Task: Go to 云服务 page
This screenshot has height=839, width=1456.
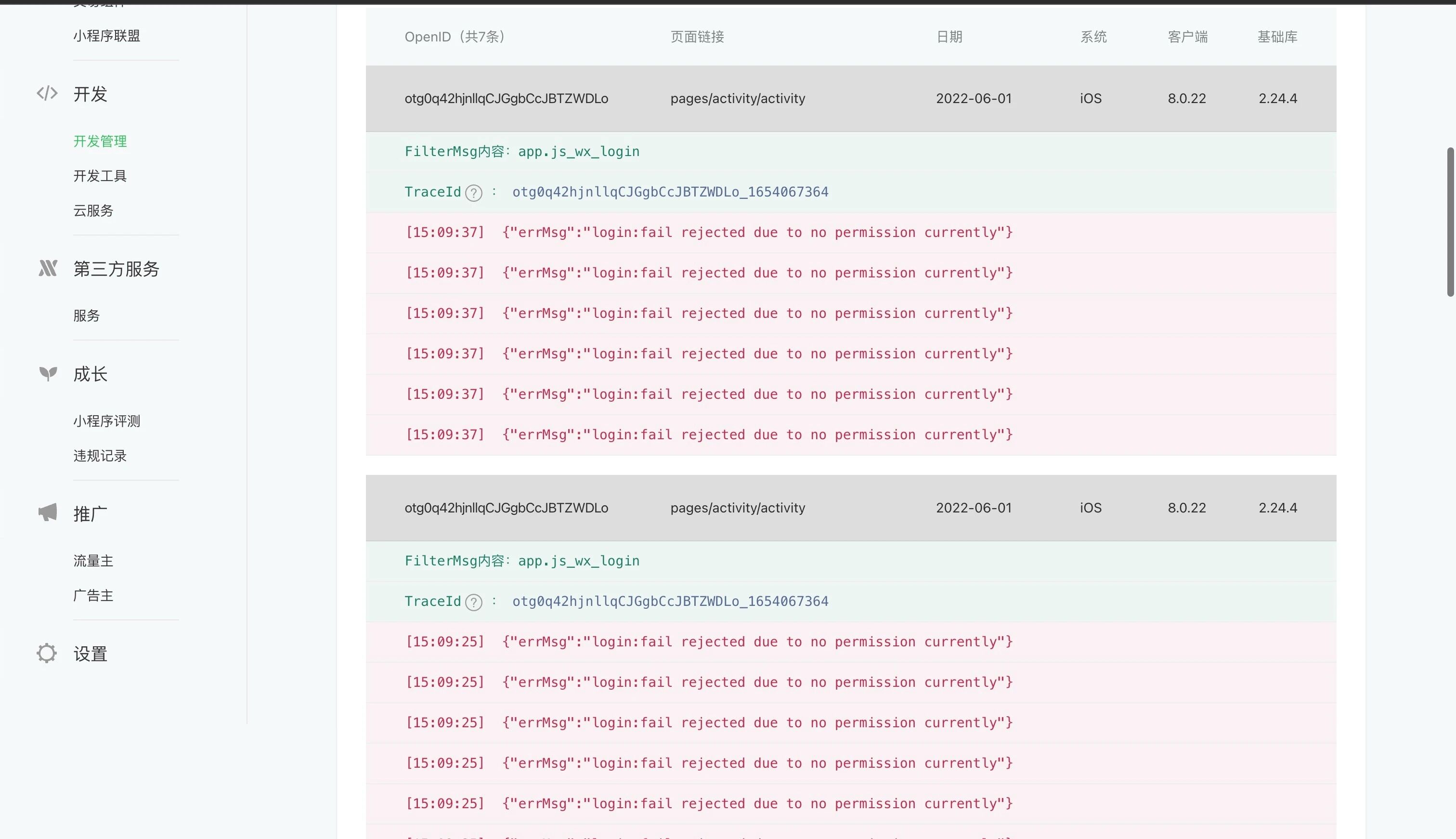Action: tap(93, 210)
